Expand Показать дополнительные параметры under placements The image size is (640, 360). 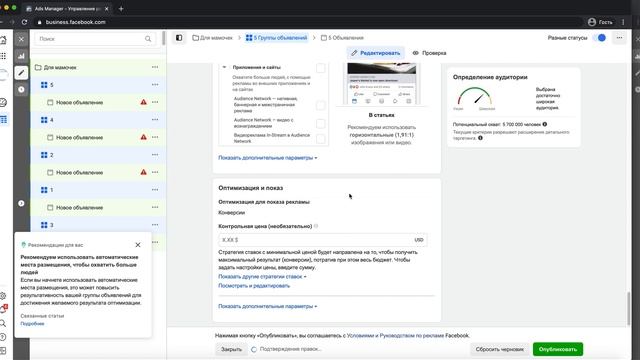click(268, 158)
